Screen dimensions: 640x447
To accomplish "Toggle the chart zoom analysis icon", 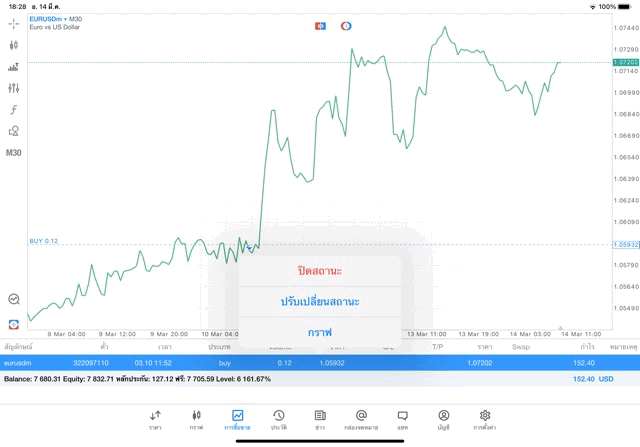I will (13, 299).
